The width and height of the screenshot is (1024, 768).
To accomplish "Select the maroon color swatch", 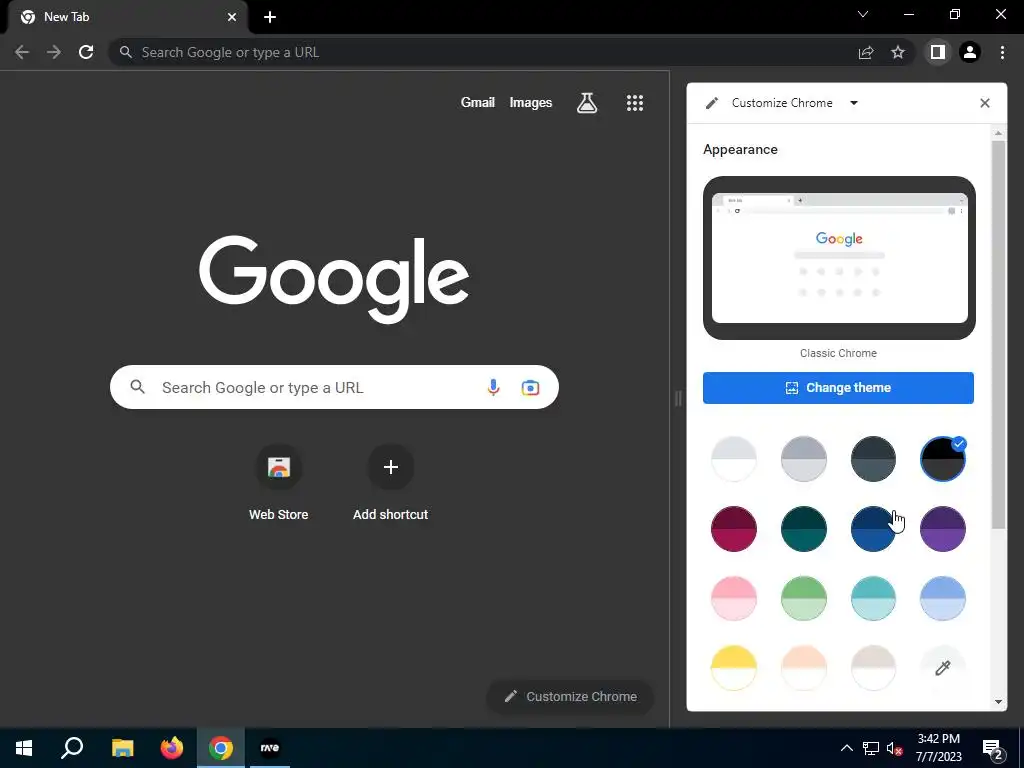I will [733, 528].
